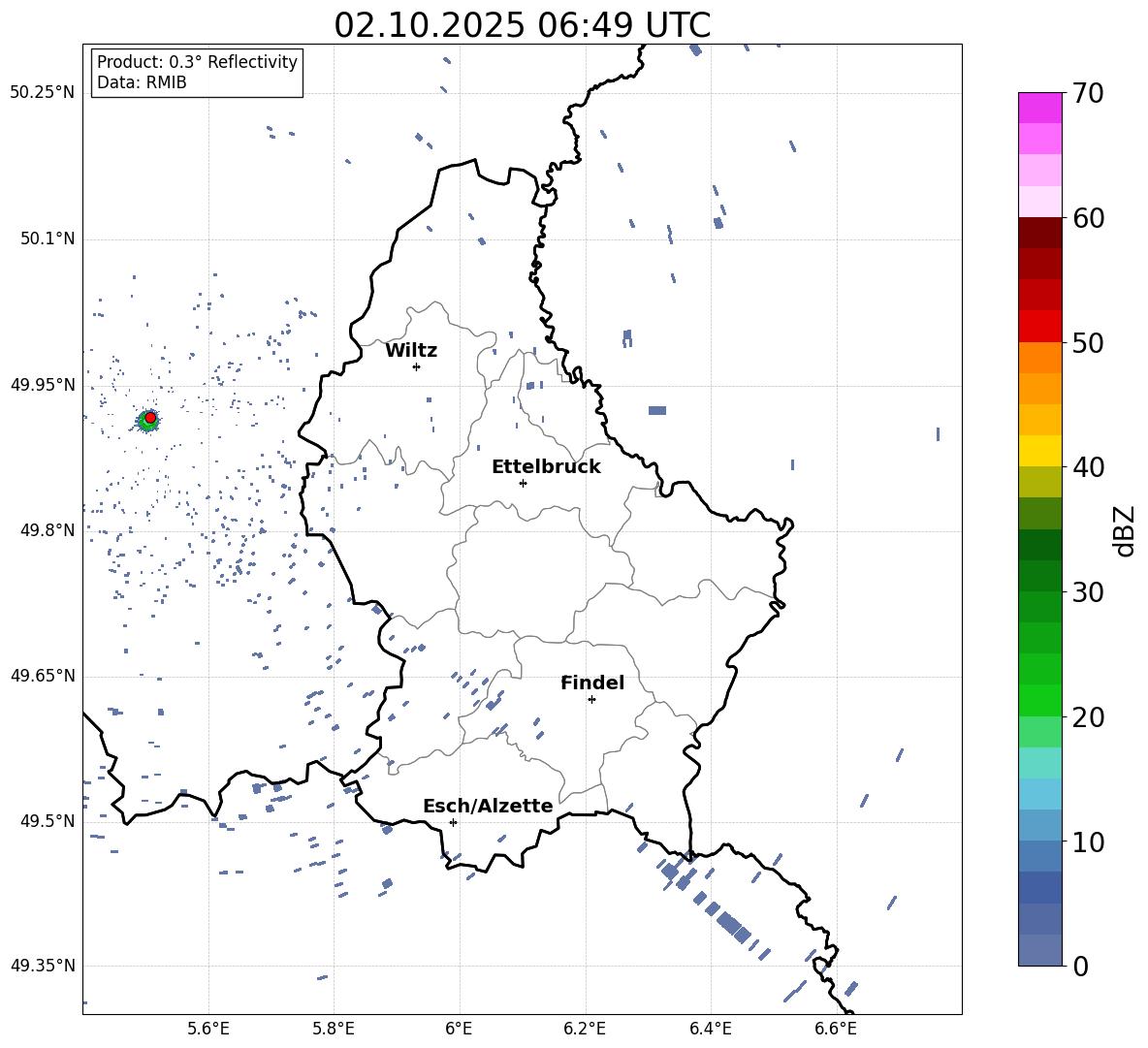Click the bright green 20 dBZ colorbar segment
The width and height of the screenshot is (1148, 1048).
click(x=1039, y=700)
